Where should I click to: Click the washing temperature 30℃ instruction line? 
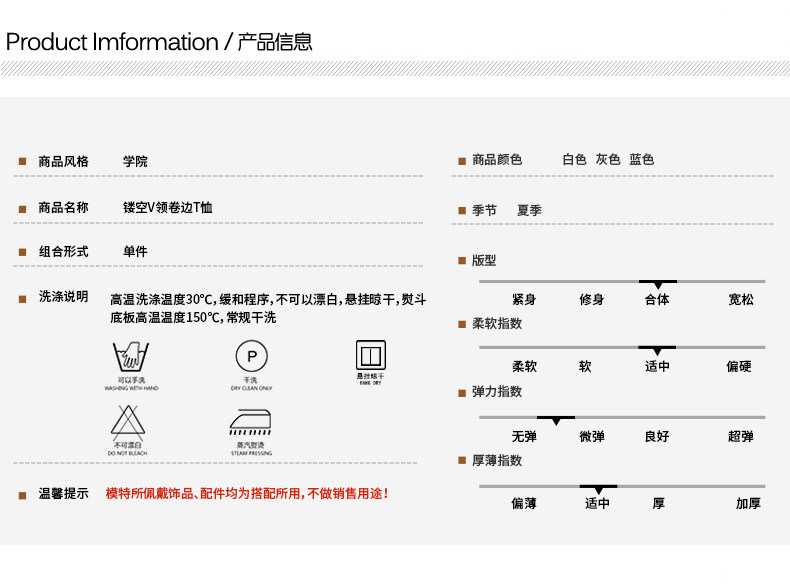pyautogui.click(x=268, y=300)
